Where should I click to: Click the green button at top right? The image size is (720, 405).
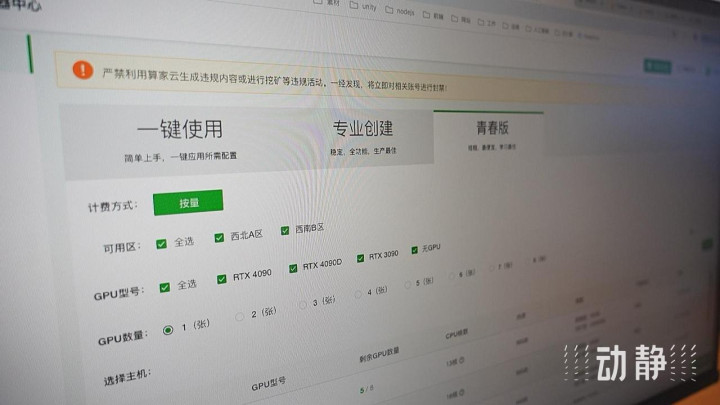pos(658,66)
